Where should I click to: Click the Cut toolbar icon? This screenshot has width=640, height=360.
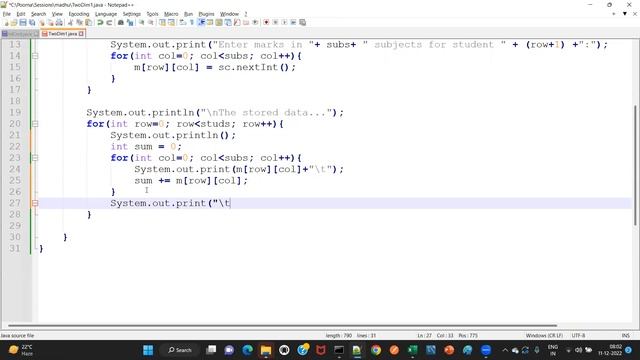click(x=70, y=22)
